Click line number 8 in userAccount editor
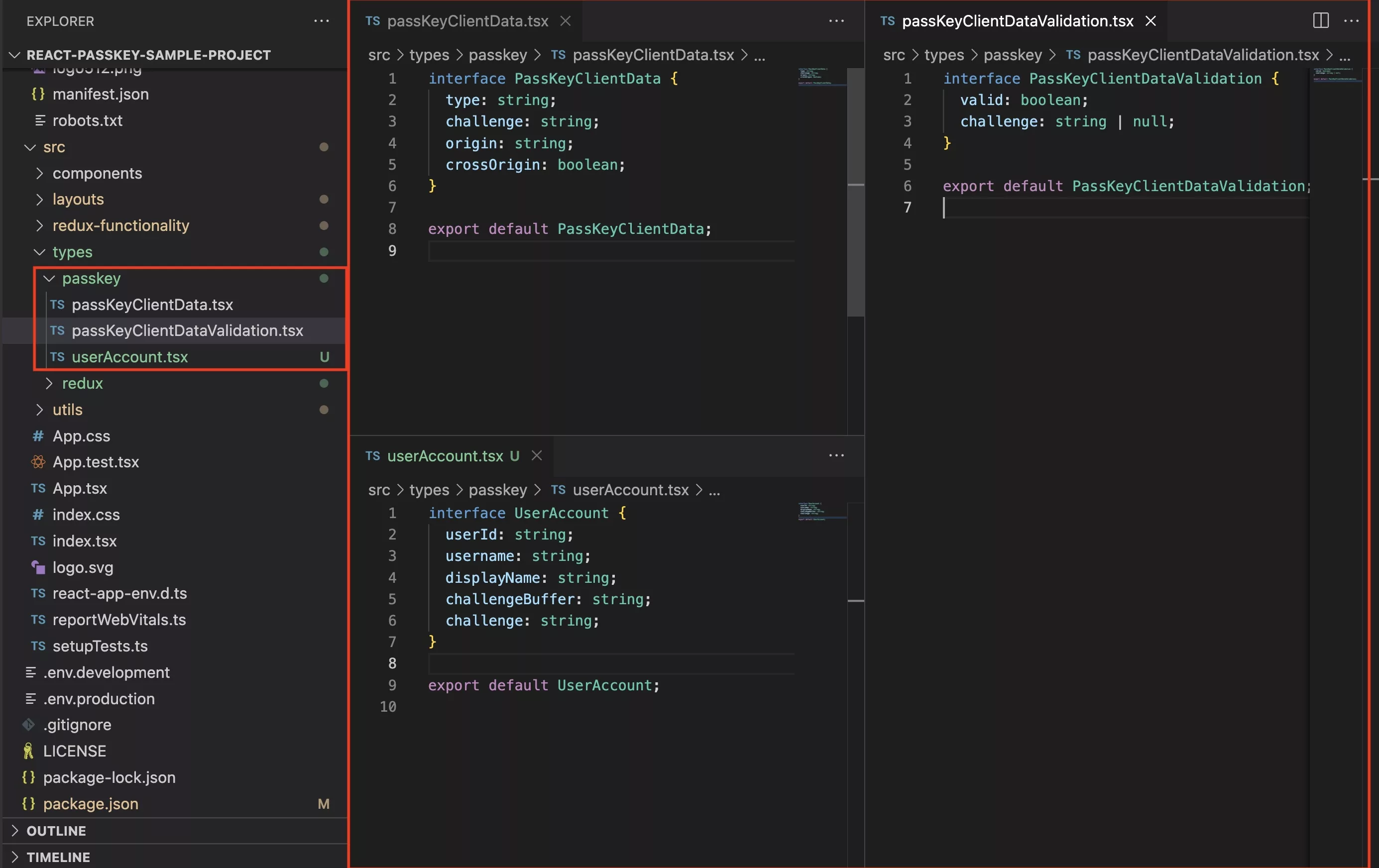Viewport: 1379px width, 868px height. [392, 663]
